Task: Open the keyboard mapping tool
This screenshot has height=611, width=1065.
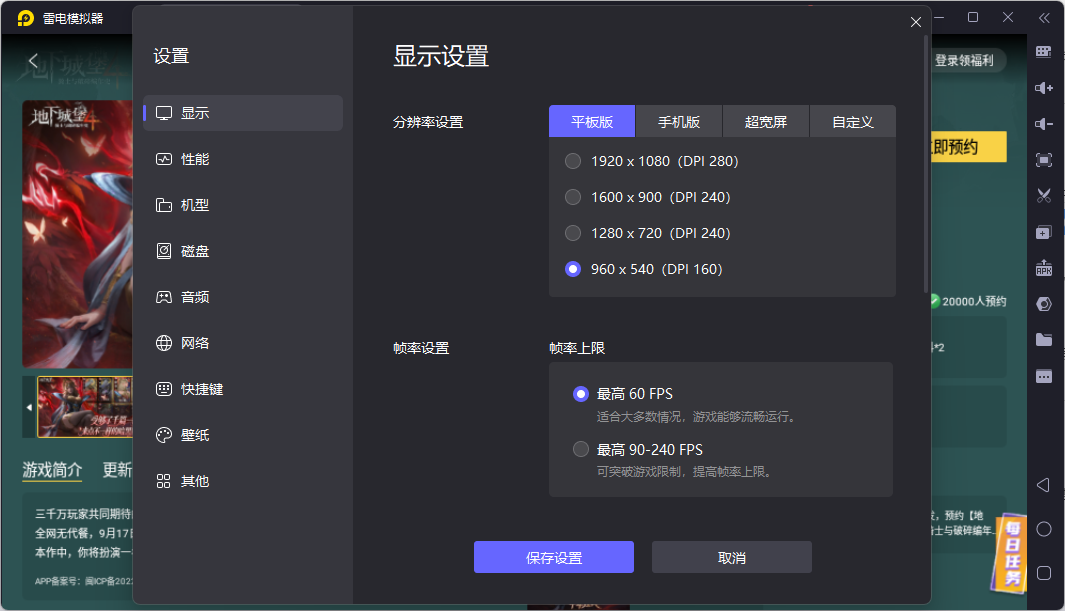Action: (x=1044, y=51)
